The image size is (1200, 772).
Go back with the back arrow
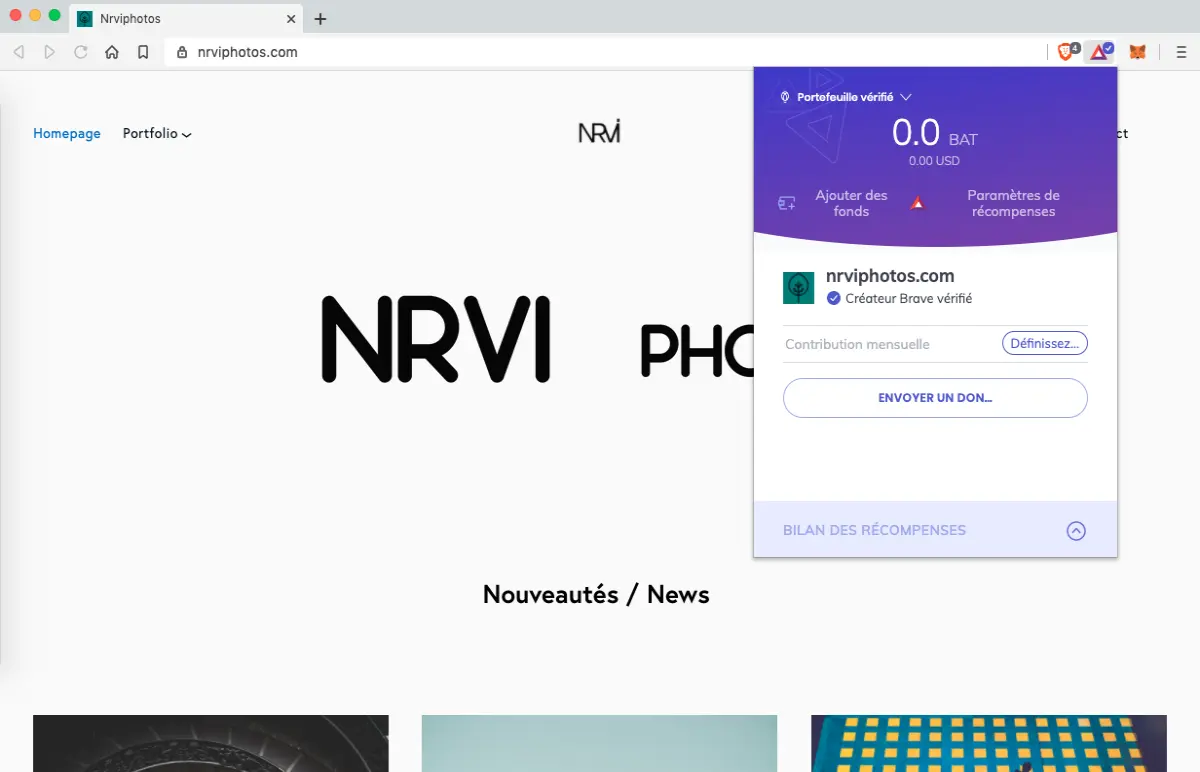pyautogui.click(x=19, y=52)
